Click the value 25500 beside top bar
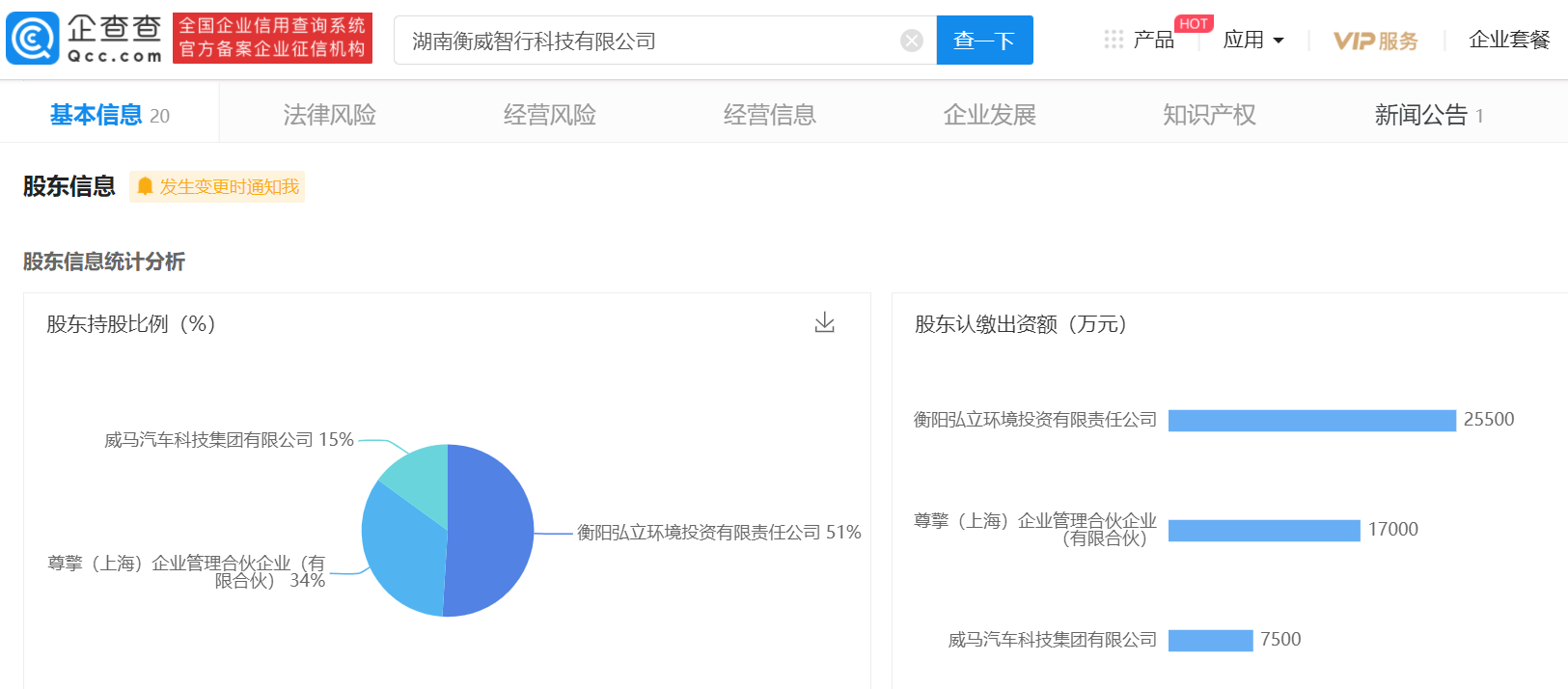Screen dimensions: 1568x689 pyautogui.click(x=1489, y=420)
